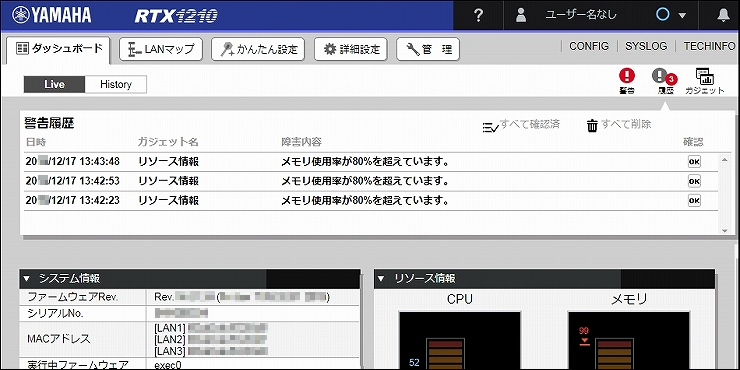740x370 pixels.
Task: Click the 確認 column header
Action: [x=694, y=142]
